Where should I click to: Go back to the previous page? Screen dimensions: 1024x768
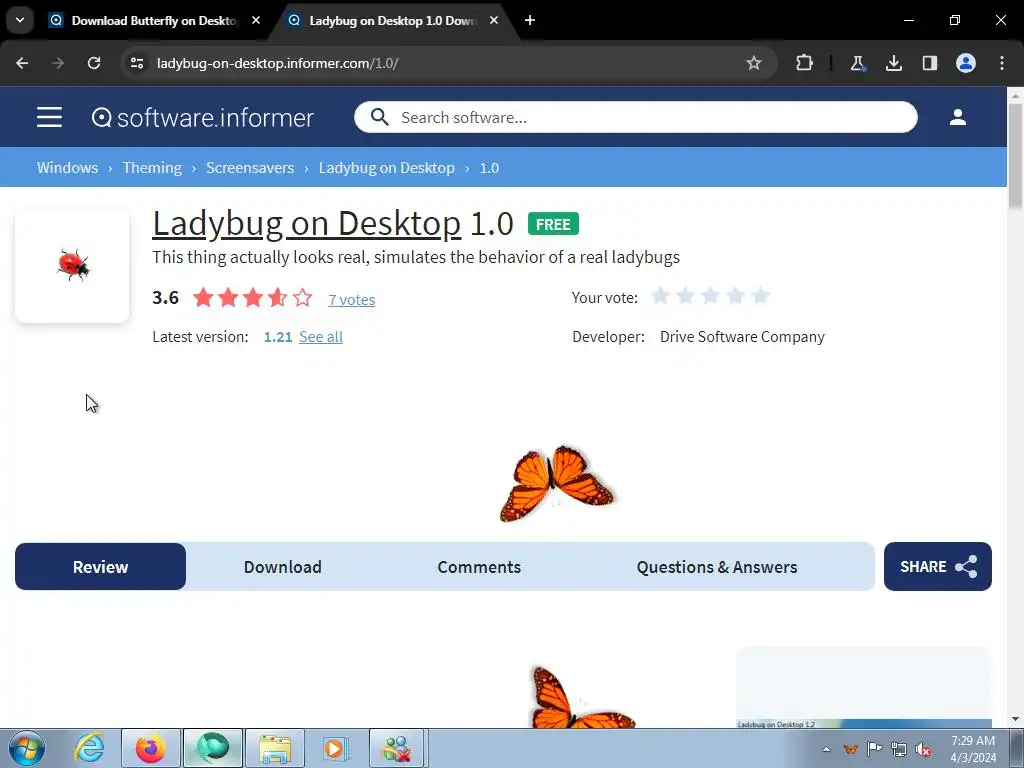(x=22, y=63)
